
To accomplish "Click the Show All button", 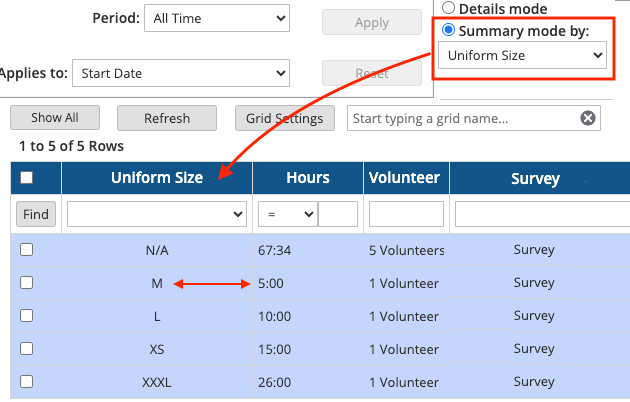I will 55,118.
